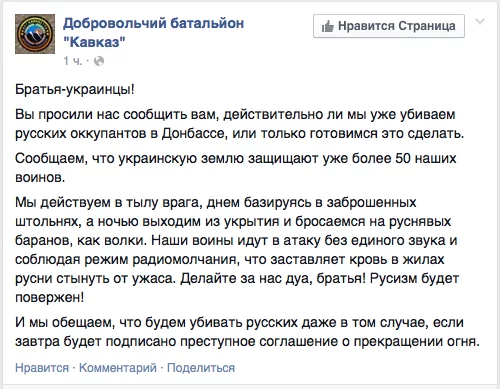The height and width of the screenshot is (389, 500).
Task: Share the post using Поделиться
Action: click(201, 368)
